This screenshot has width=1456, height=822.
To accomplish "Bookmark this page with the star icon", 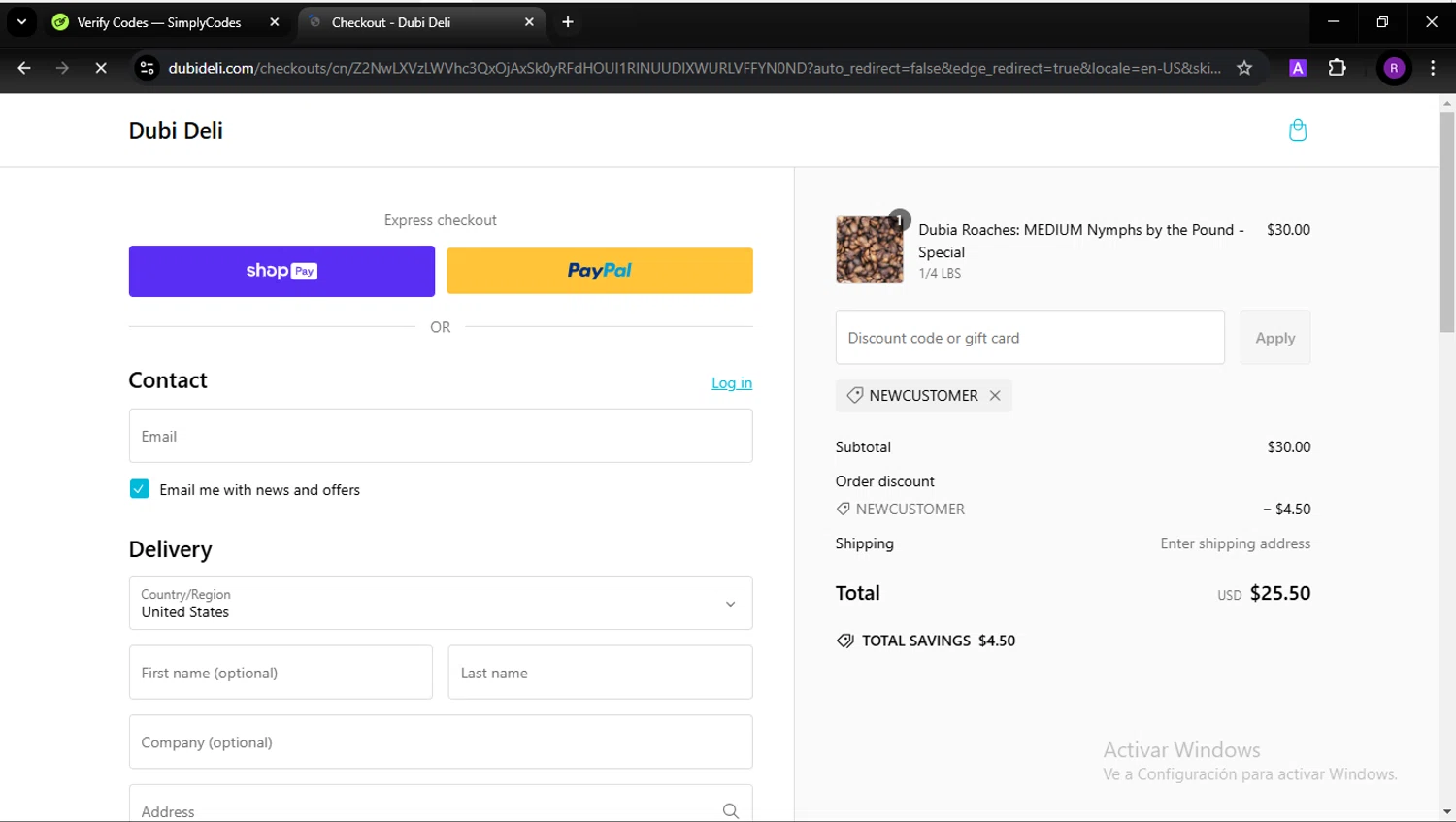I will coord(1244,68).
